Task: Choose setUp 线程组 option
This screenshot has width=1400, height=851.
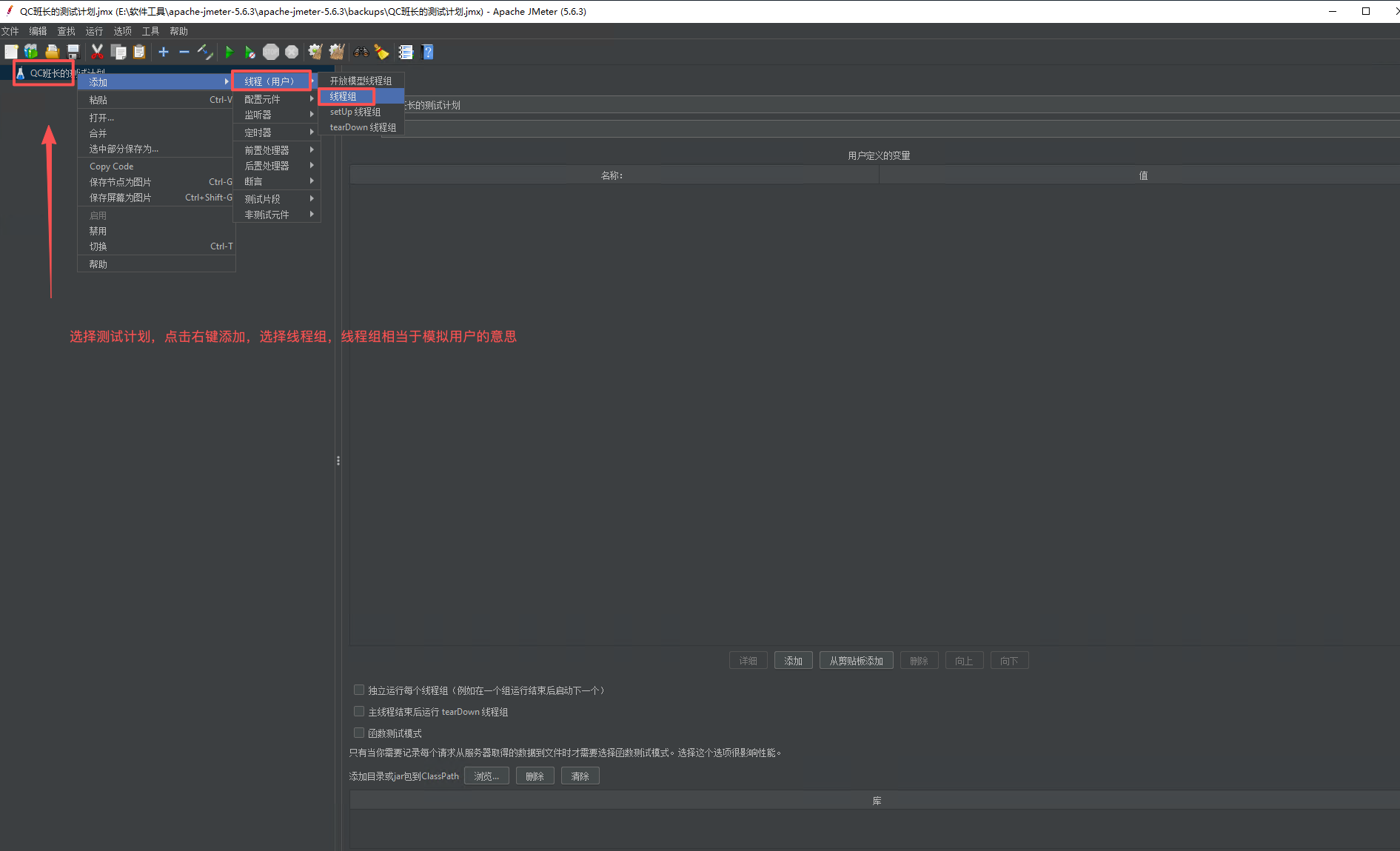Action: coord(361,112)
